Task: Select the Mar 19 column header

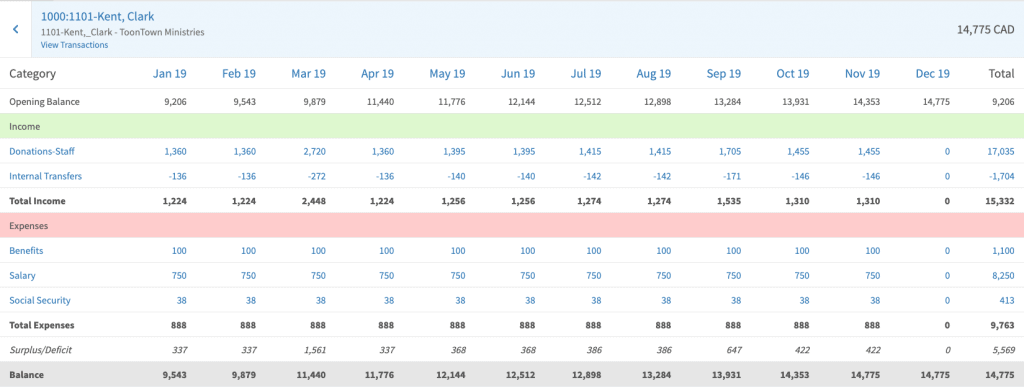Action: pos(308,74)
